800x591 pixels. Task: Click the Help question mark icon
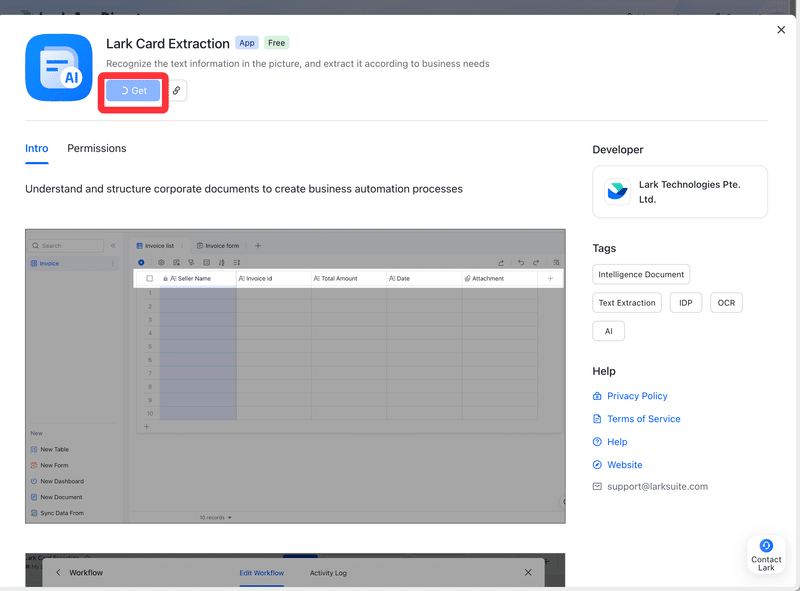[597, 442]
